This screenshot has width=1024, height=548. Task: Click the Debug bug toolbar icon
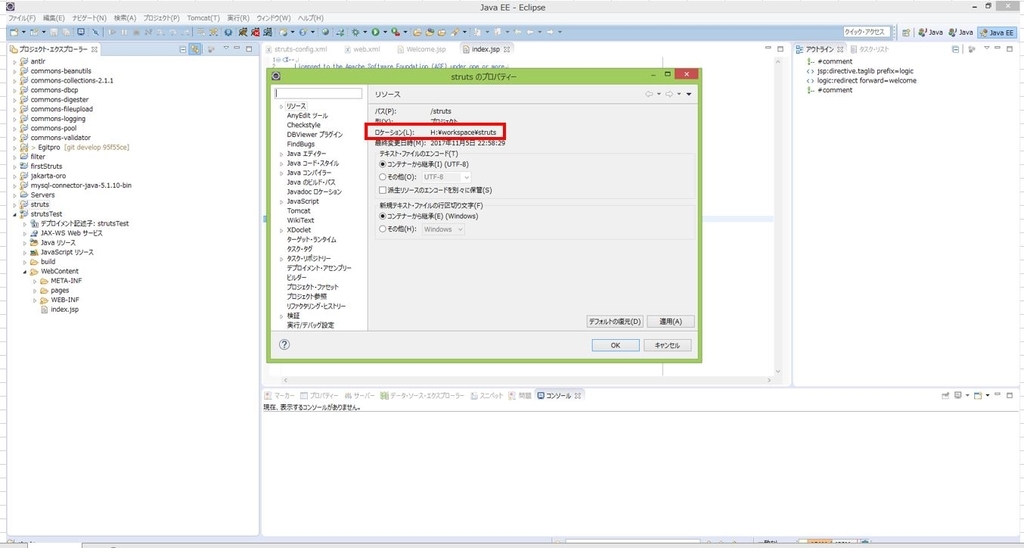356,32
